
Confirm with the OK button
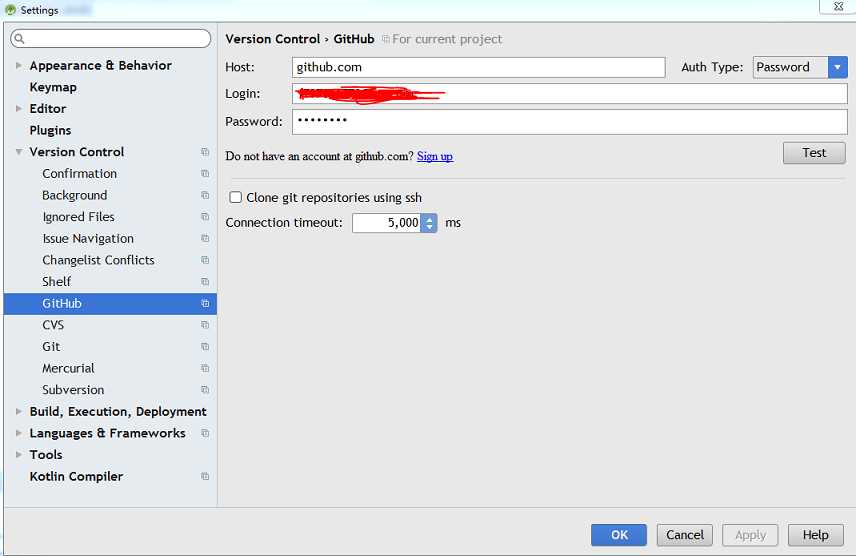(x=619, y=535)
